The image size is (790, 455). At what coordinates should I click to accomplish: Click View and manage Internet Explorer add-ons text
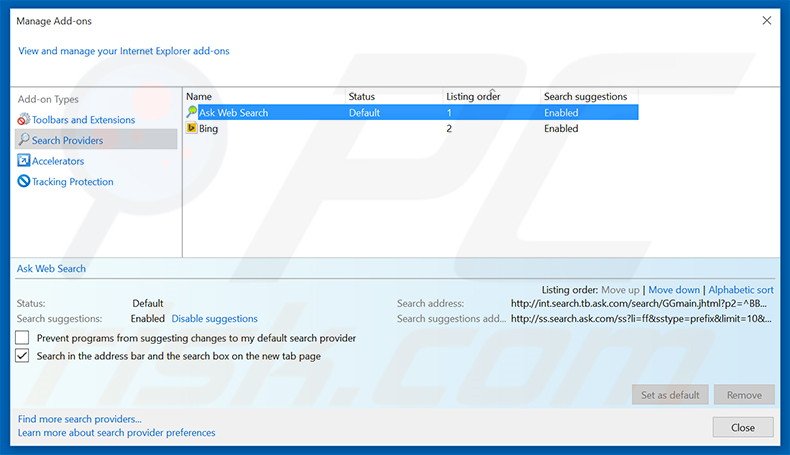coord(124,51)
